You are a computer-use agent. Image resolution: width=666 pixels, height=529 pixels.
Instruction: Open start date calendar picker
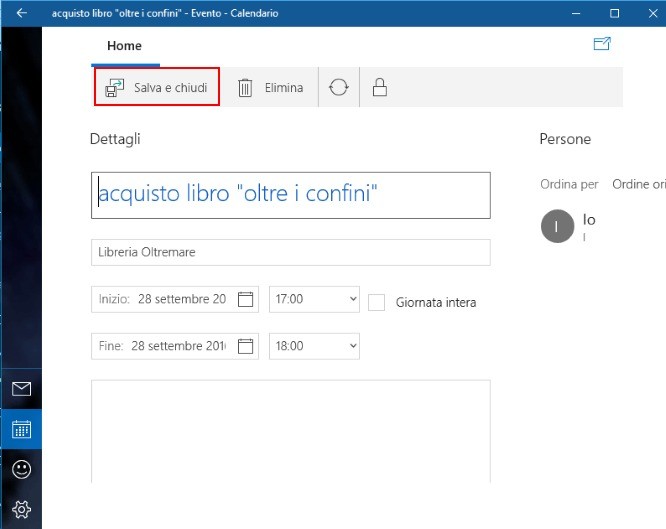coord(247,299)
